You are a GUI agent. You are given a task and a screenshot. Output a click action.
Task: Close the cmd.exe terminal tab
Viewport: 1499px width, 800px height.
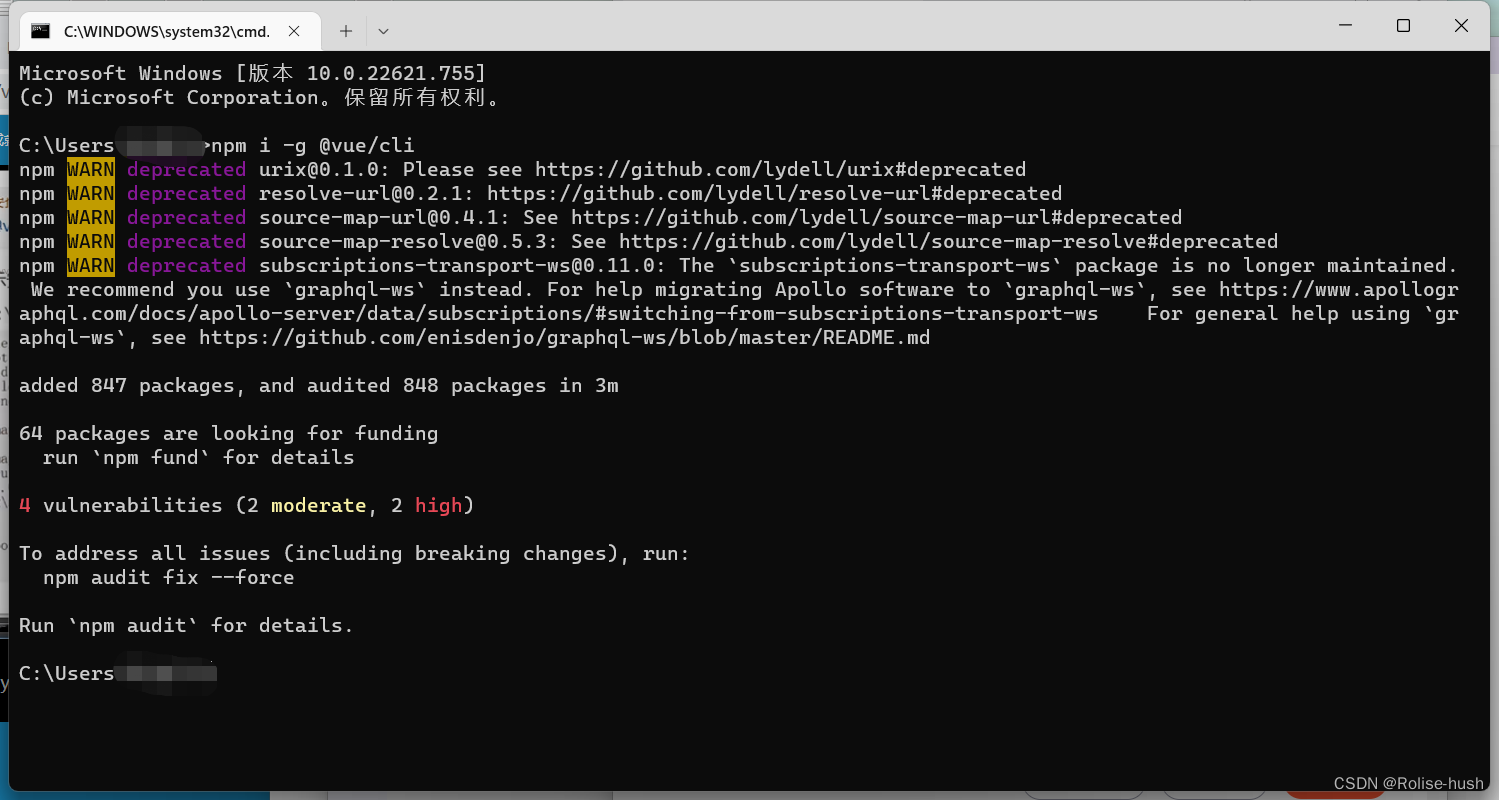pyautogui.click(x=294, y=31)
